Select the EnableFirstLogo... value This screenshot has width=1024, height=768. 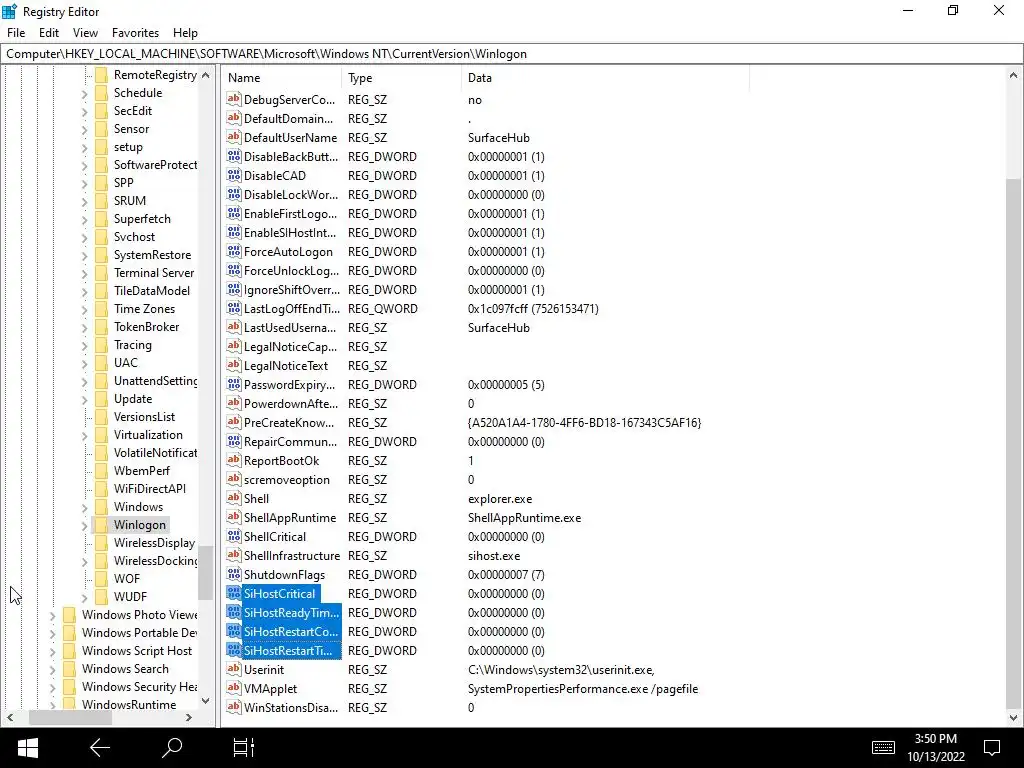click(x=290, y=213)
